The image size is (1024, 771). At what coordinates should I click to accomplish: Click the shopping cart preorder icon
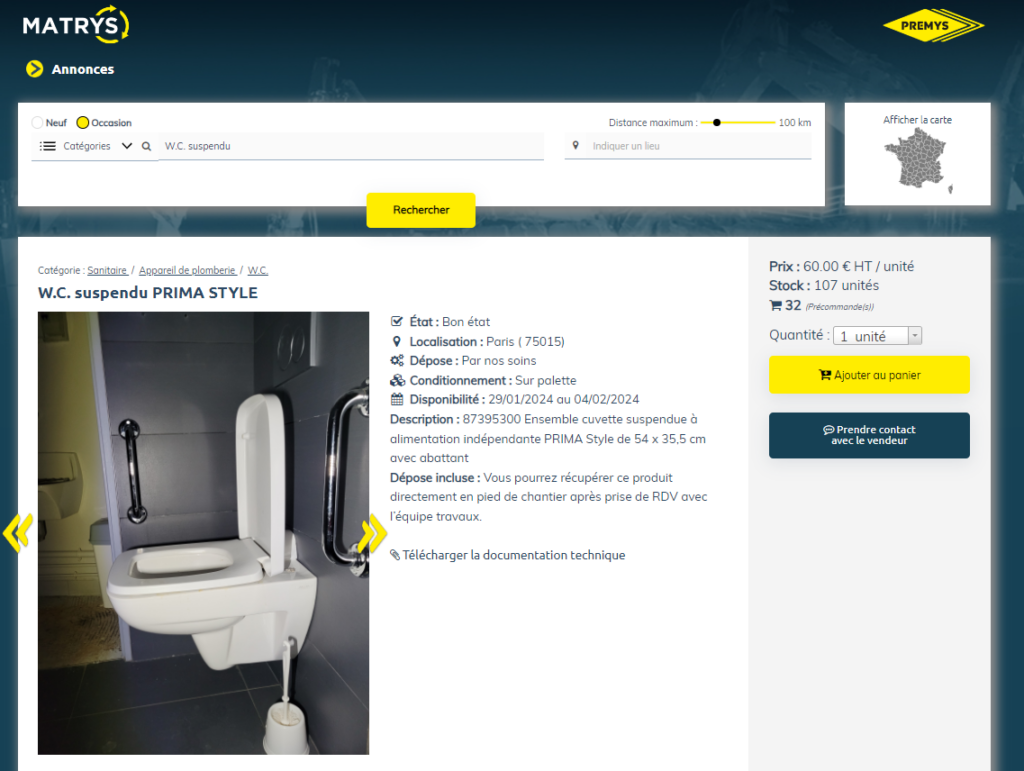coord(775,306)
